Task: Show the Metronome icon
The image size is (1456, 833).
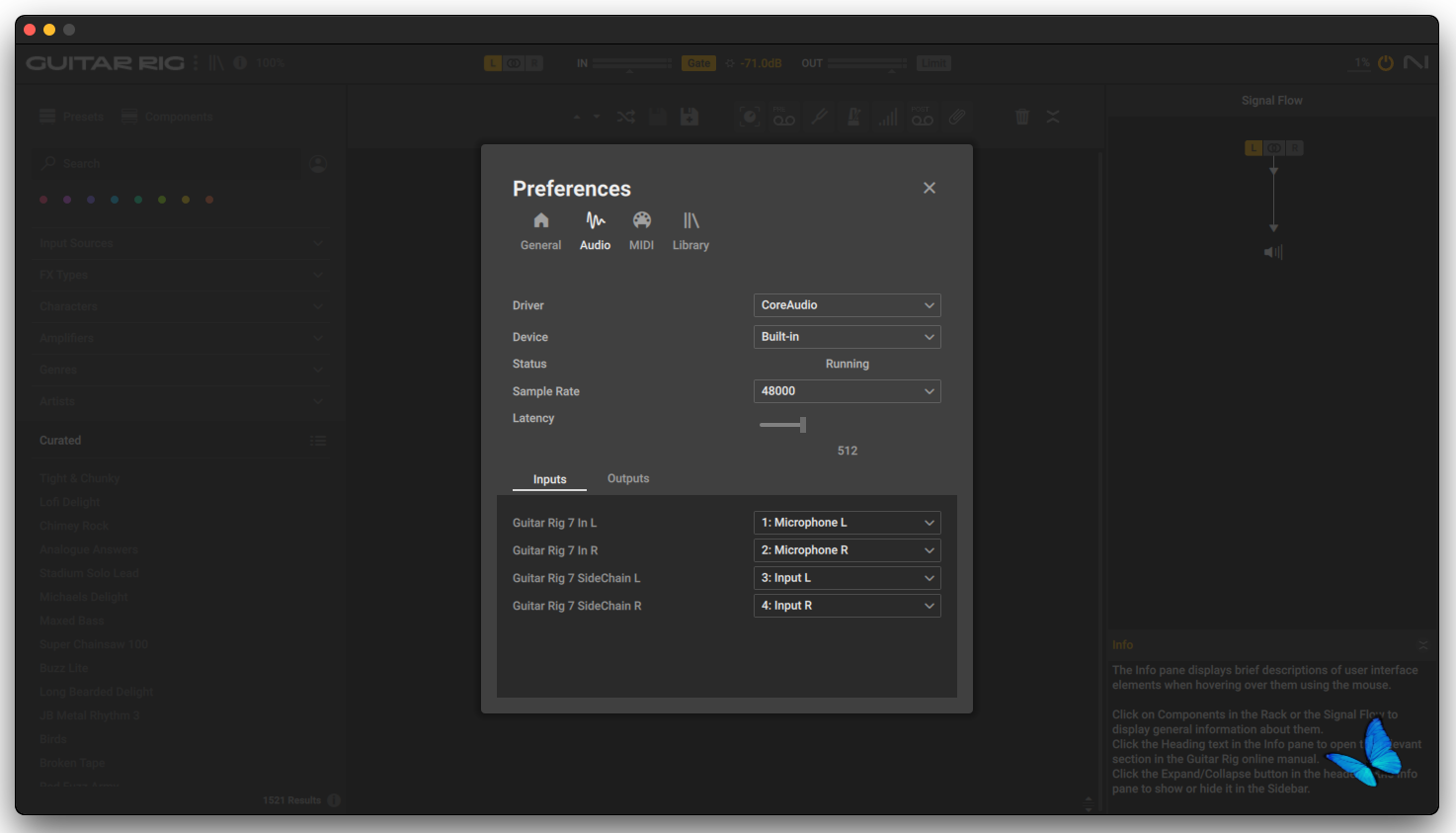Action: (x=853, y=117)
